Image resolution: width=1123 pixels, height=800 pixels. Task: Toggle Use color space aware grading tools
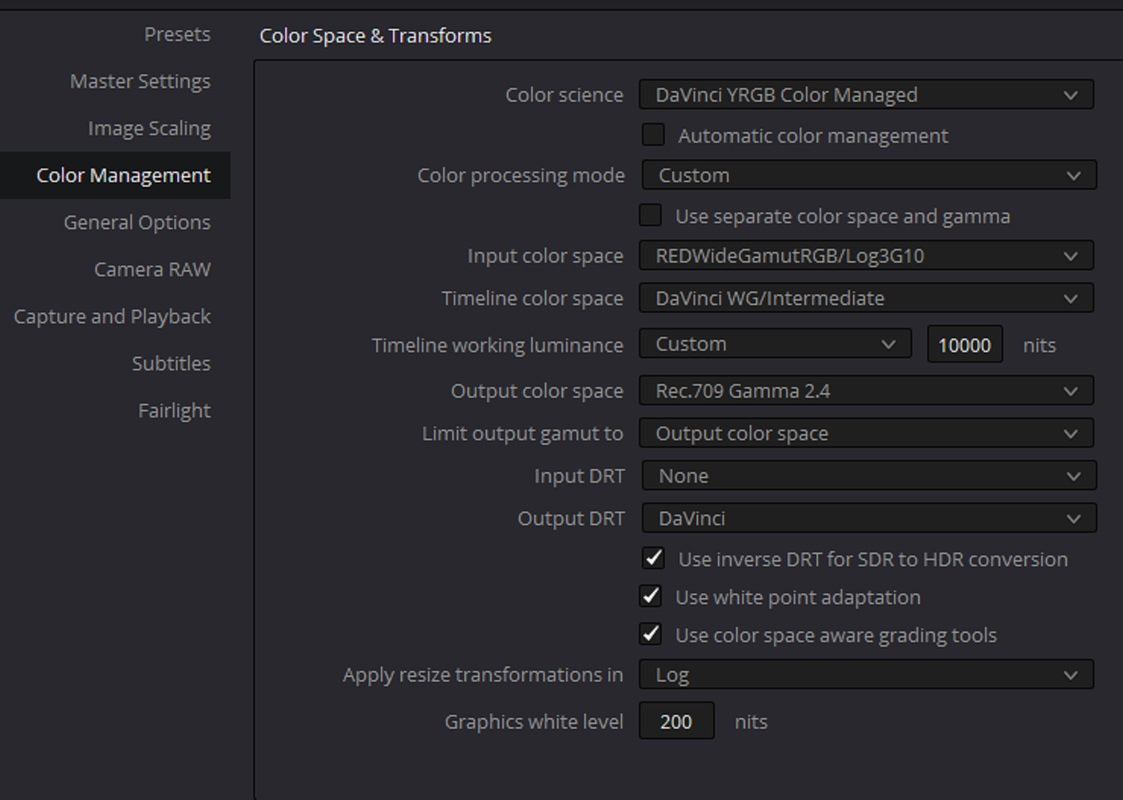pyautogui.click(x=650, y=634)
